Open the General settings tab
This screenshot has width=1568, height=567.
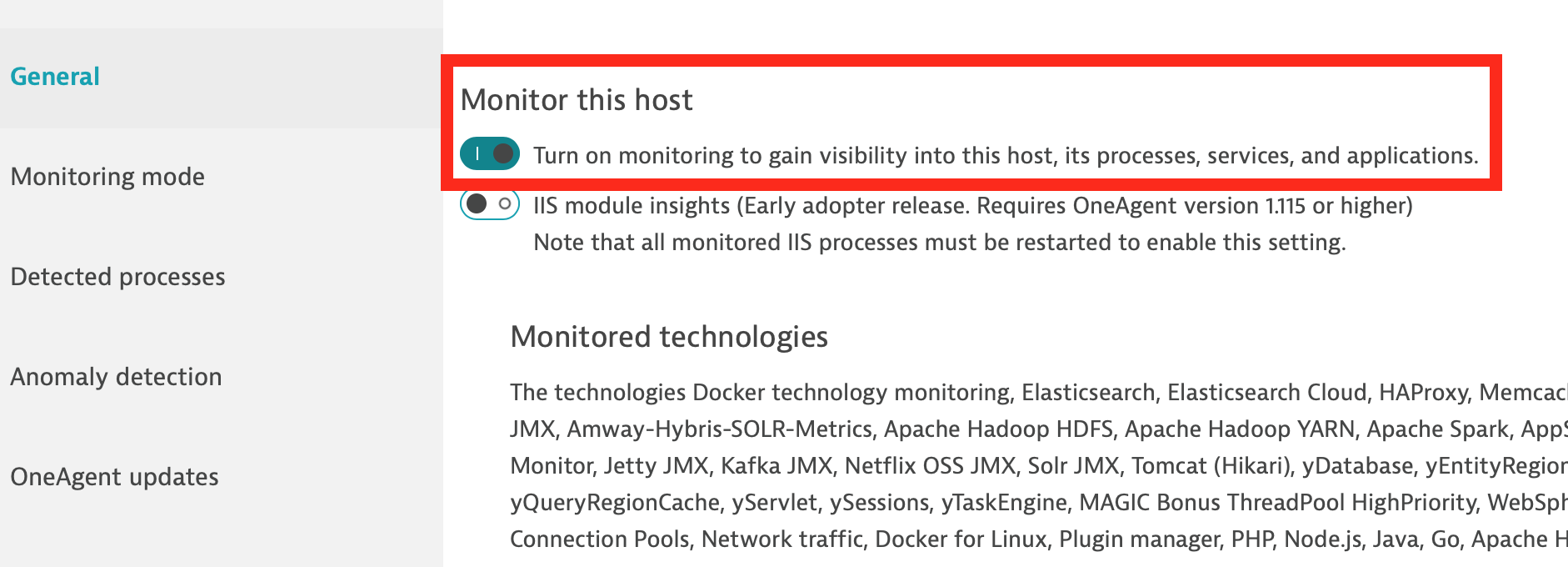pos(55,77)
